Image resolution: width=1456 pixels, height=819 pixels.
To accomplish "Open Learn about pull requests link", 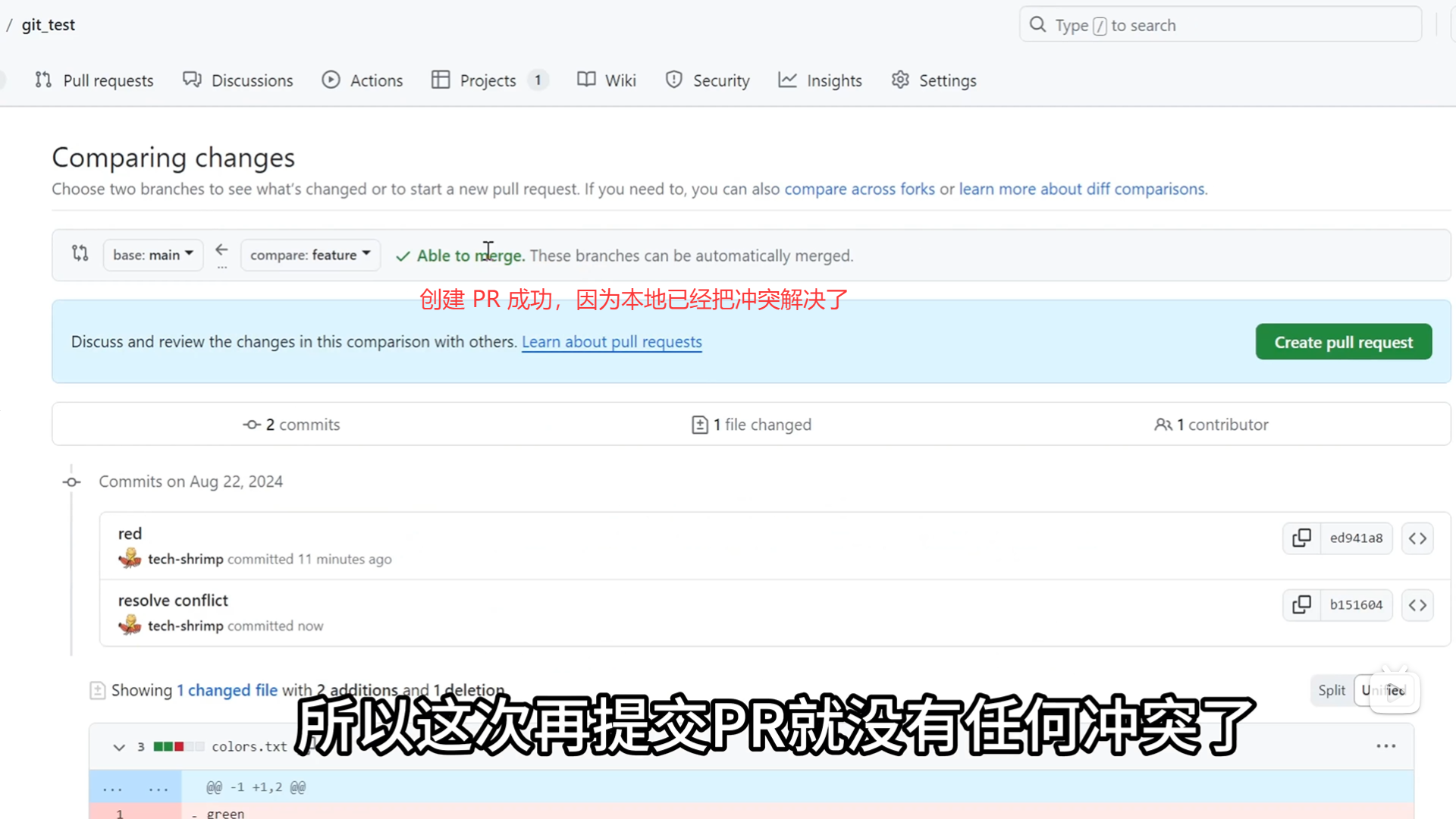I will pos(611,342).
